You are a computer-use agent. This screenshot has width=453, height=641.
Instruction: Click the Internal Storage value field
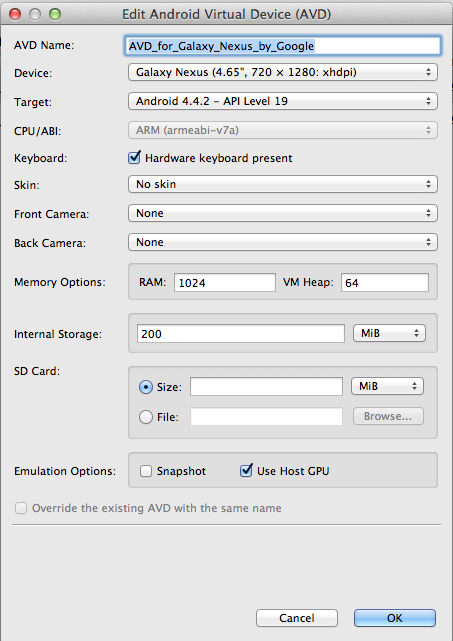click(241, 334)
